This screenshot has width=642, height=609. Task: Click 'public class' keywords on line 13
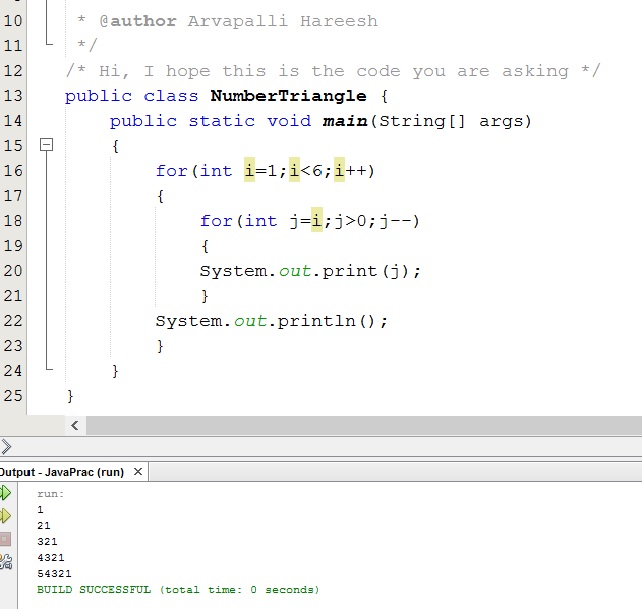pos(131,96)
